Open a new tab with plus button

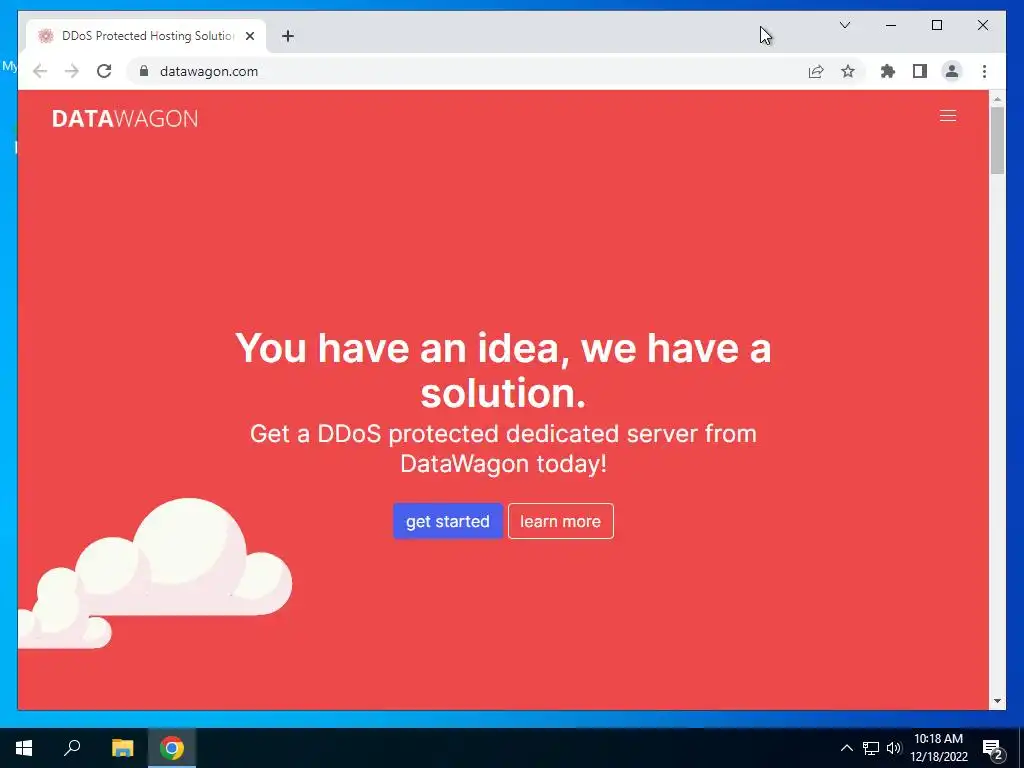click(288, 36)
